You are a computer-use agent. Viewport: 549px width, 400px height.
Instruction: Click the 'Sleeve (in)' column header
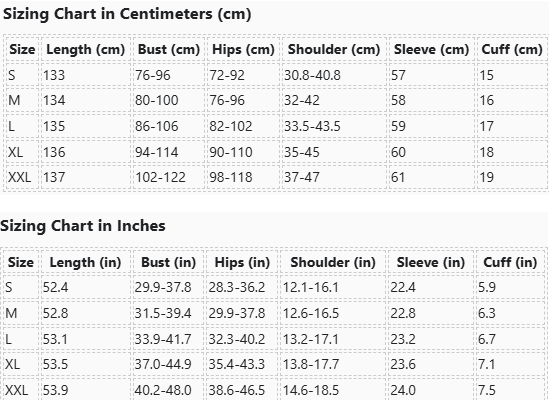[430, 263]
